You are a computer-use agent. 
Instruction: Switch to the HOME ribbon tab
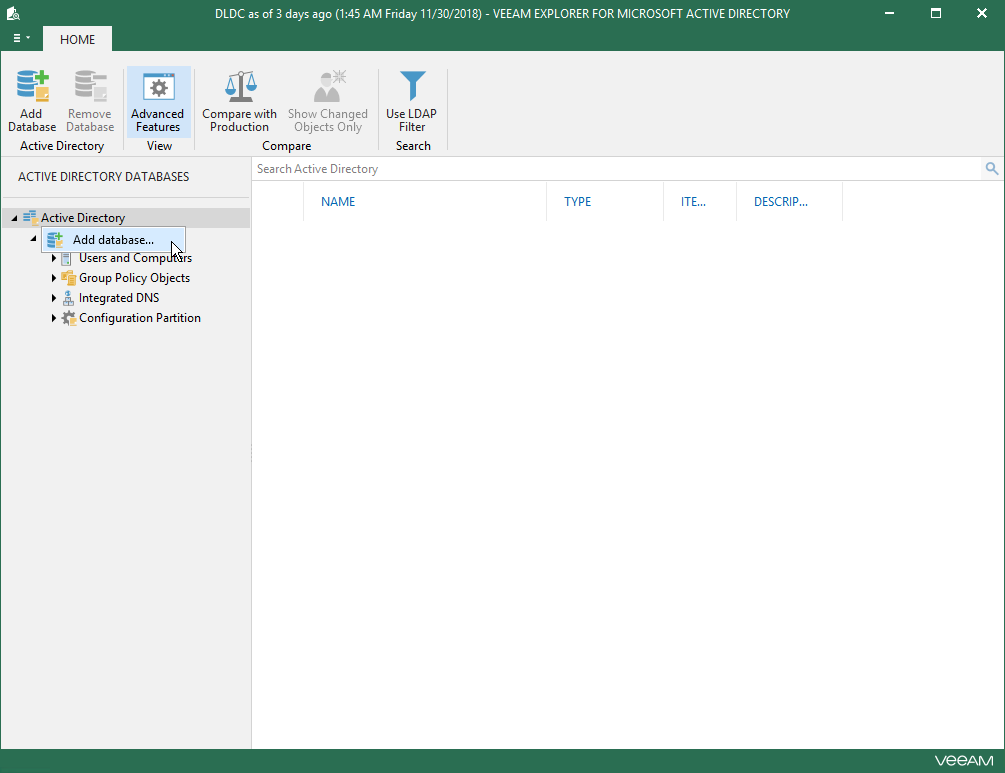(78, 40)
